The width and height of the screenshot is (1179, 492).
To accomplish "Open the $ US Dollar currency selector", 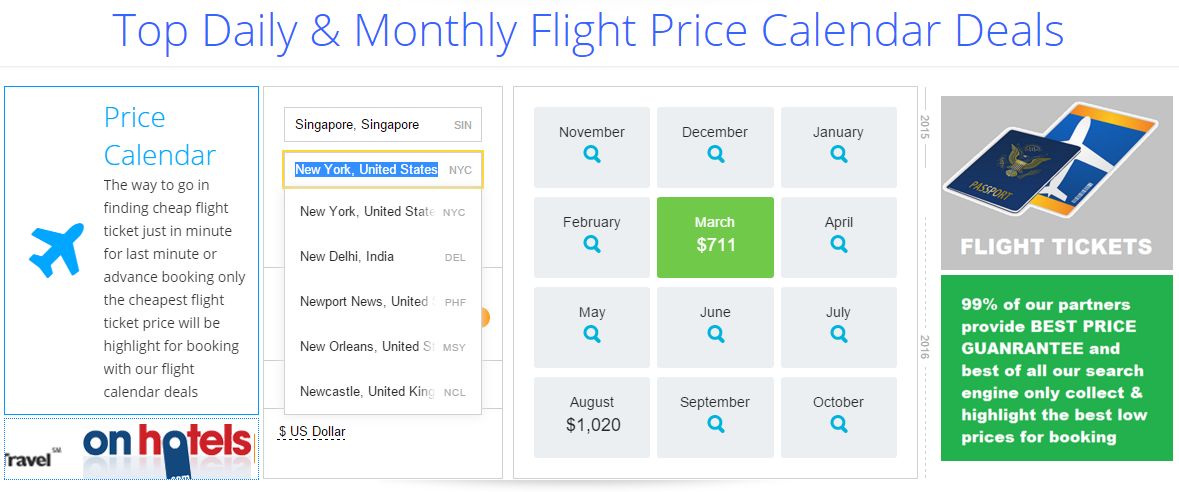I will click(x=312, y=432).
